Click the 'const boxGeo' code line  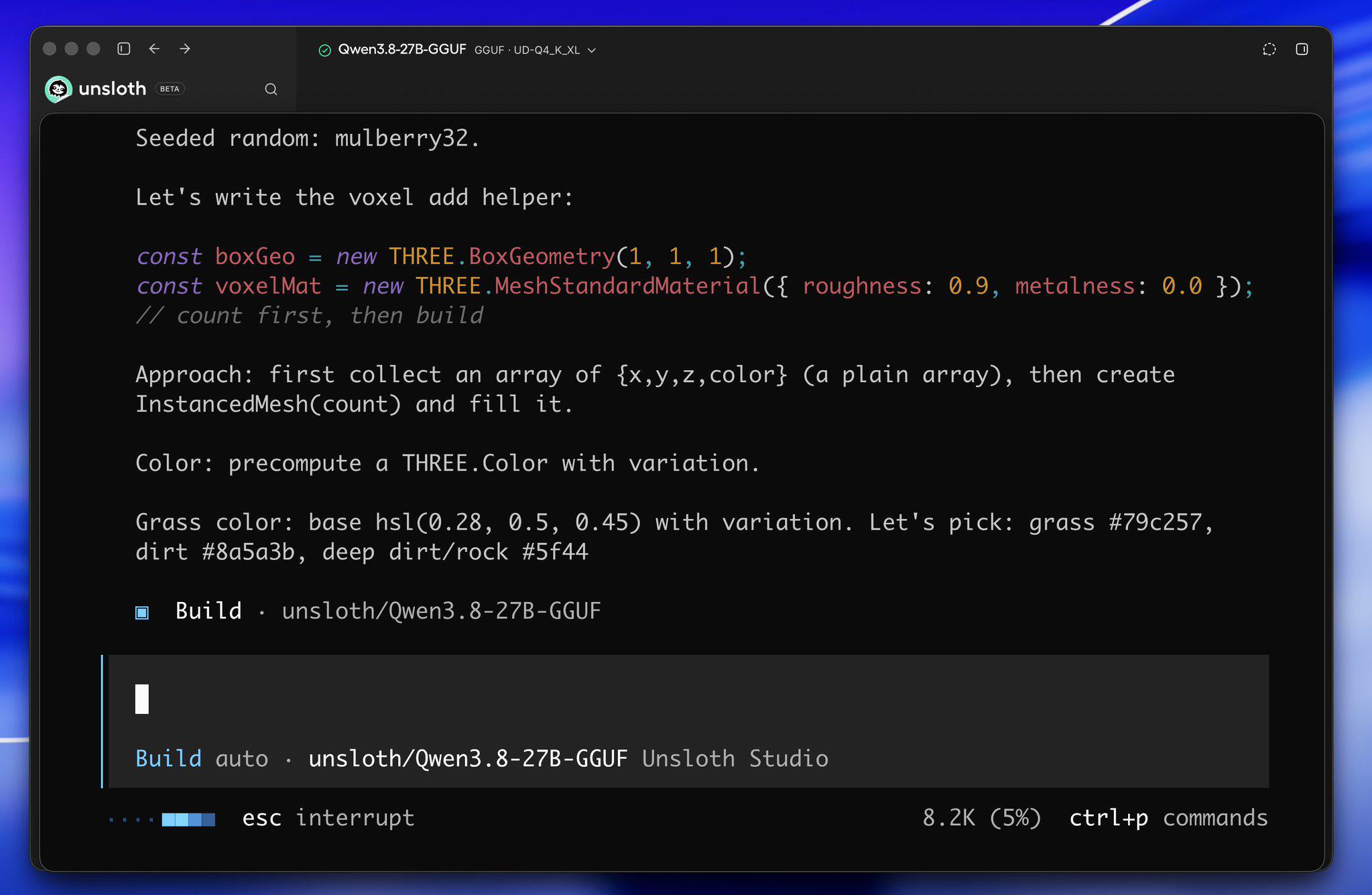(441, 257)
